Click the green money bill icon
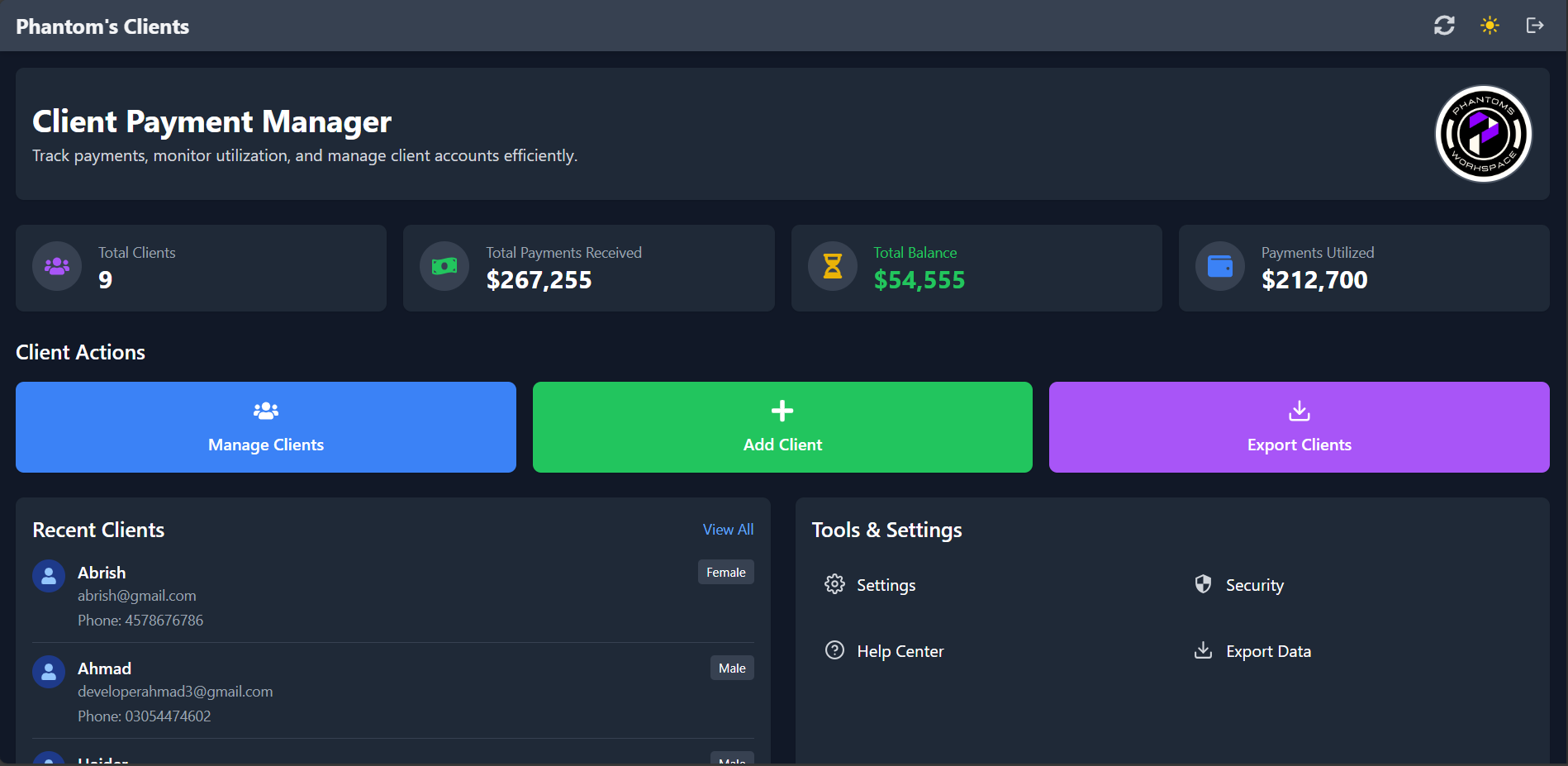Viewport: 1568px width, 766px height. 444,266
